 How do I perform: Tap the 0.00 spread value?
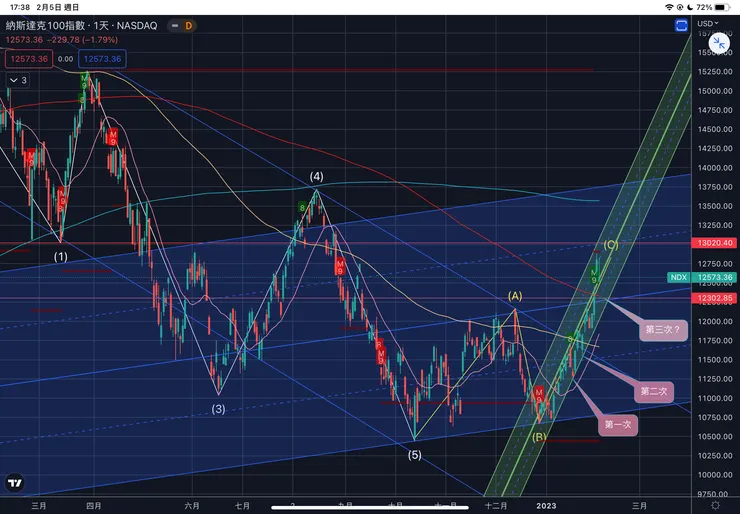(x=65, y=59)
